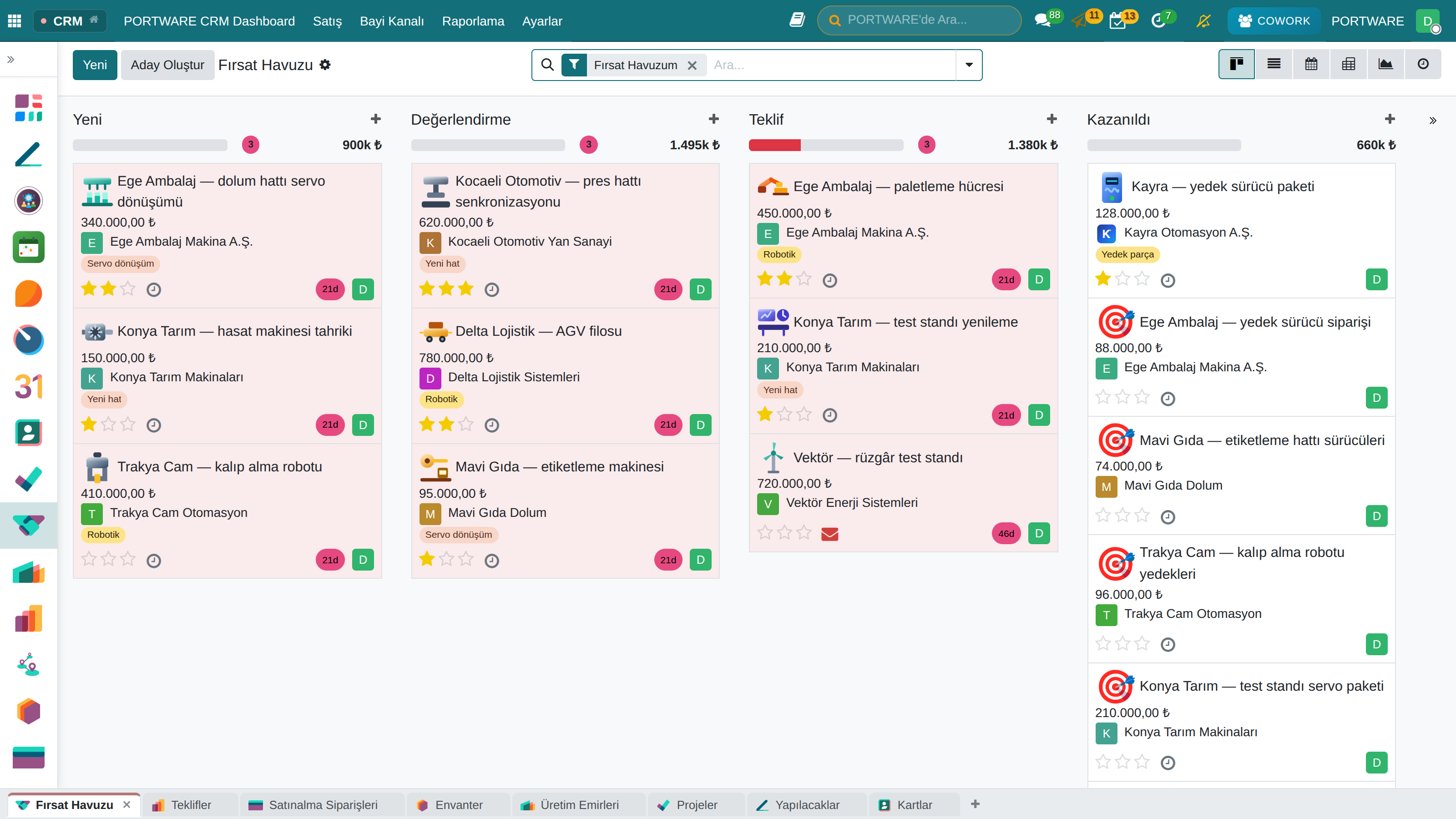Viewport: 1456px width, 819px height.
Task: Open the messages chat icon with 88 badge
Action: click(x=1042, y=21)
